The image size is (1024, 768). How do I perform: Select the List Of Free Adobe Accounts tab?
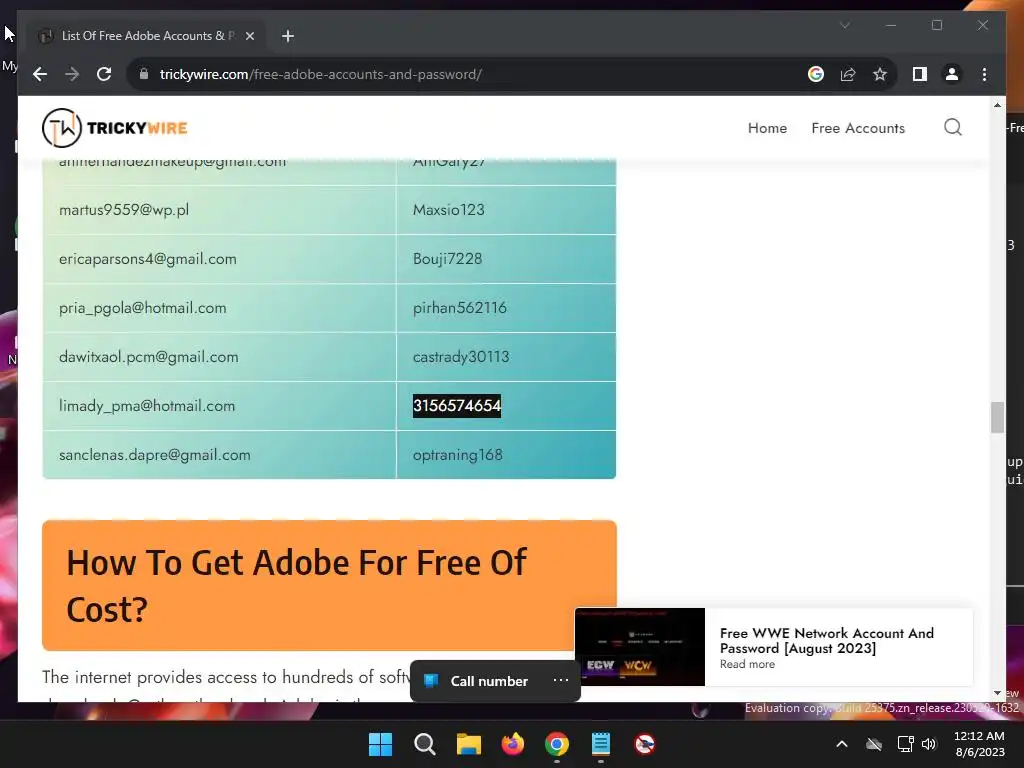(147, 36)
